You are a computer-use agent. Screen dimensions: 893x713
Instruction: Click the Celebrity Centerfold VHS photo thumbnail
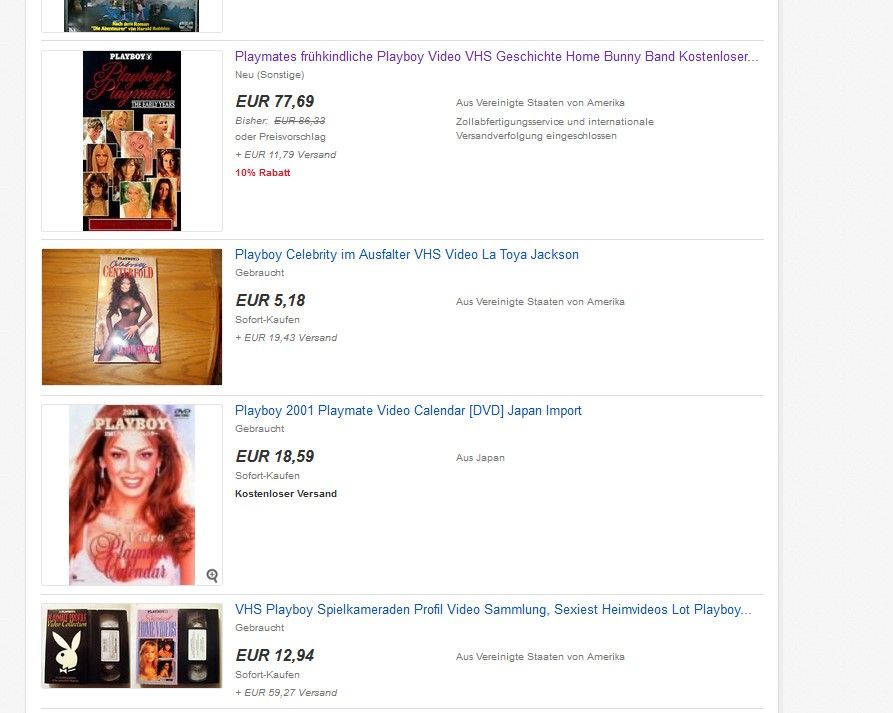[x=132, y=317]
